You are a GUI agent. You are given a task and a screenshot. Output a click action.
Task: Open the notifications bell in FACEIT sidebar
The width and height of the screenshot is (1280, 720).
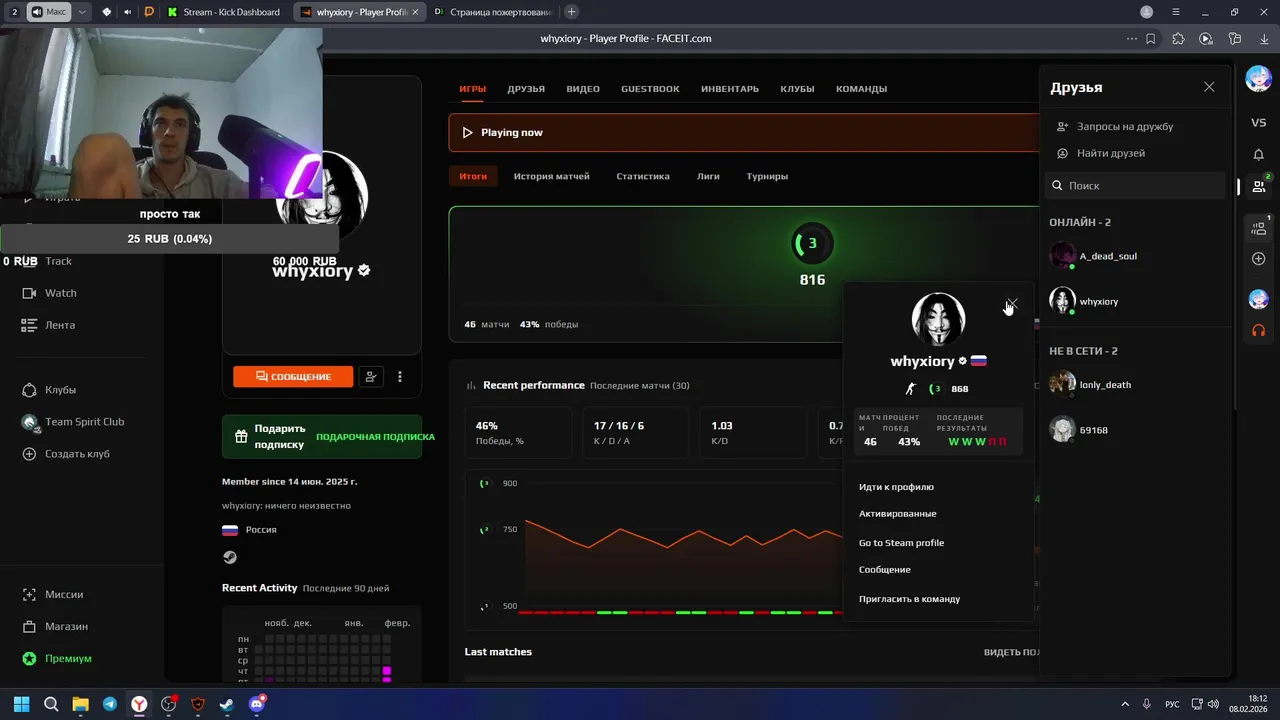[1258, 155]
